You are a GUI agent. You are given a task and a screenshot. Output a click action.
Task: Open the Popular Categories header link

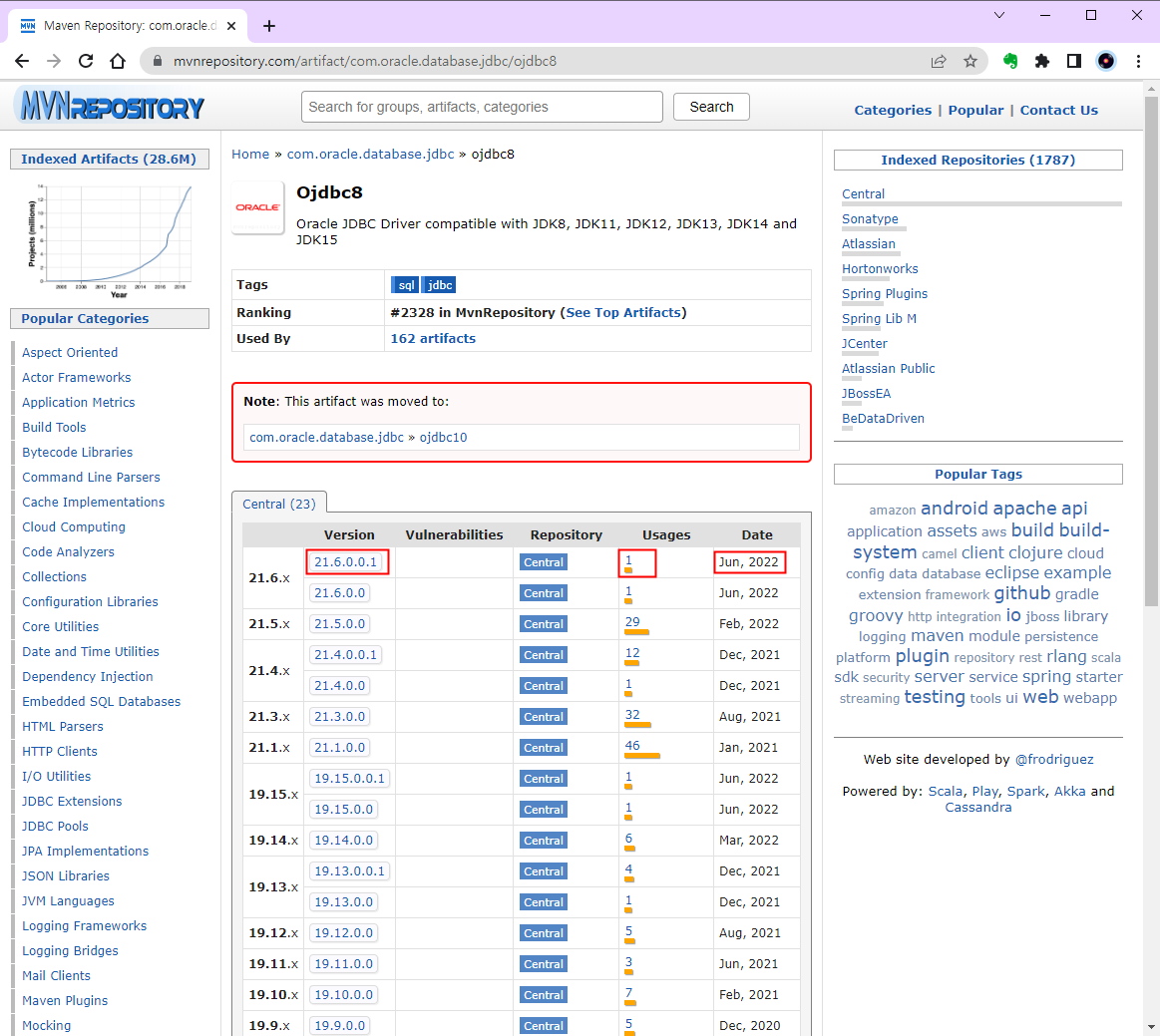[x=85, y=319]
